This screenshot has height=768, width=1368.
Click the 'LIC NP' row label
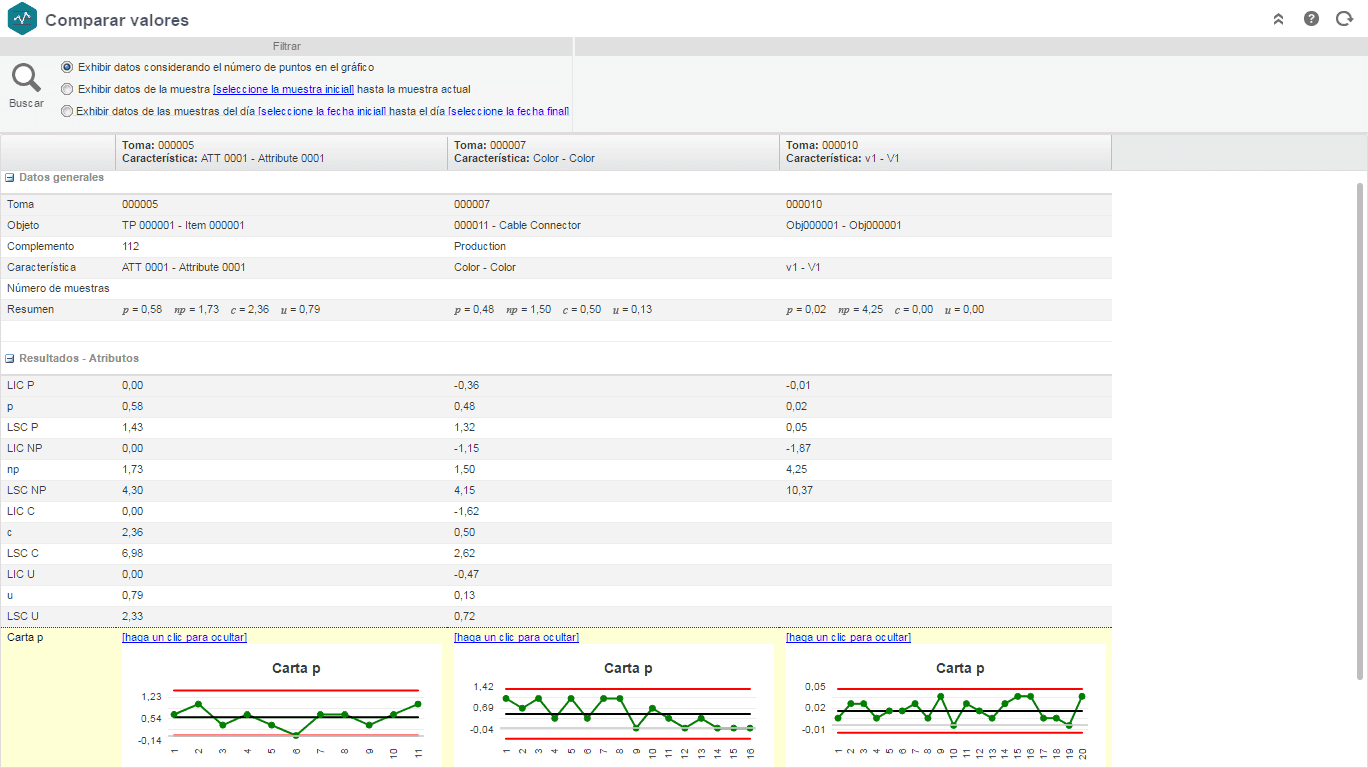(23, 448)
